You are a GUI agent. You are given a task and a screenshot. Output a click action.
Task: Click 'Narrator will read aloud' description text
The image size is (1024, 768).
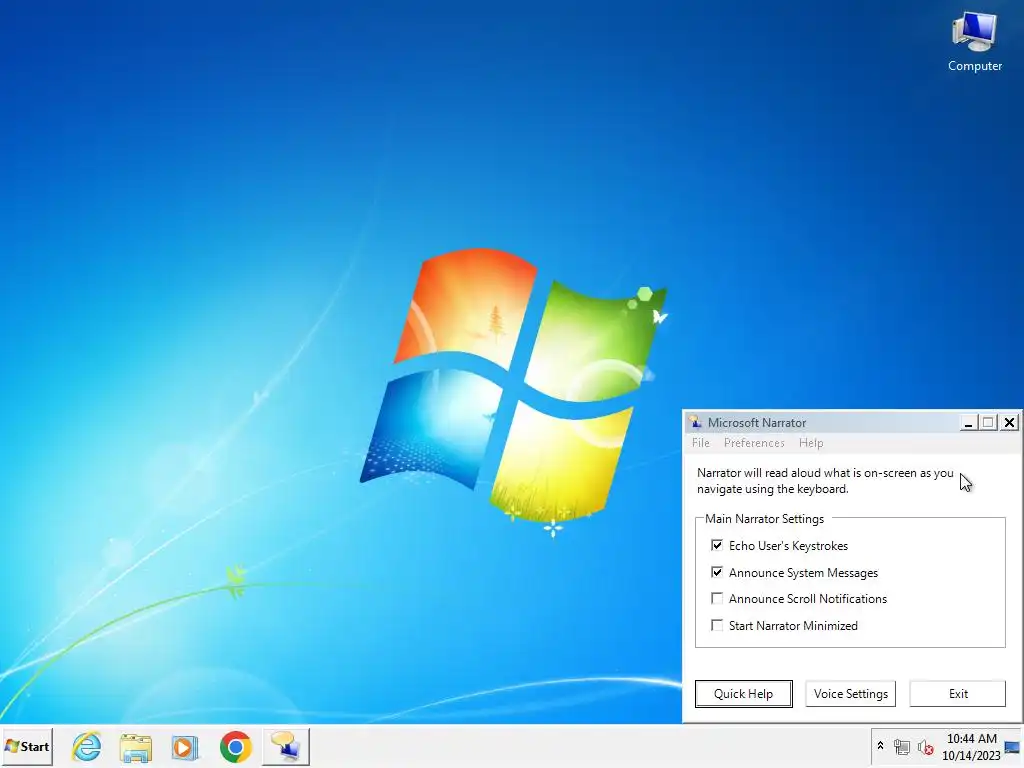825,481
